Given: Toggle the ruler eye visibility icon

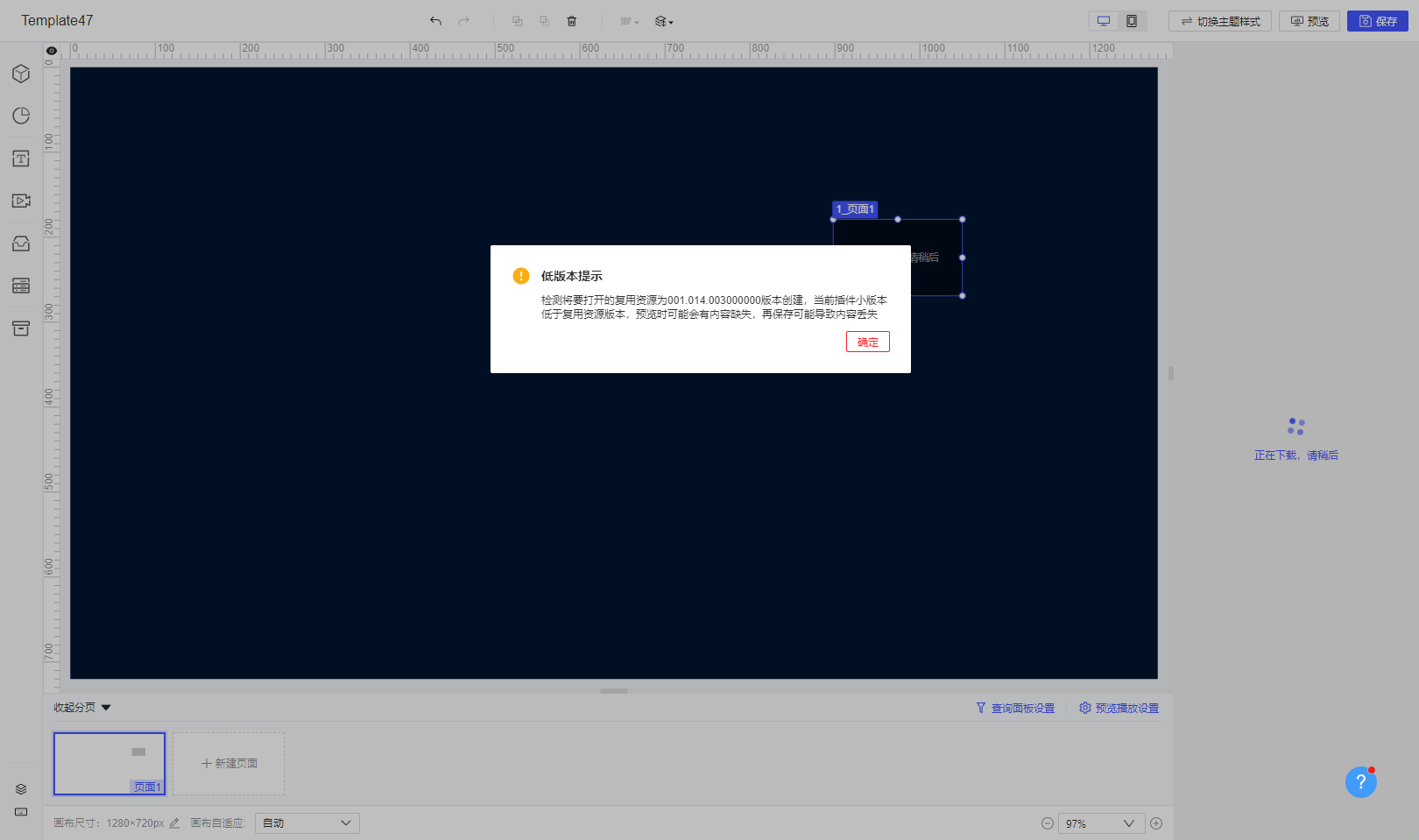Looking at the screenshot, I should (x=52, y=51).
